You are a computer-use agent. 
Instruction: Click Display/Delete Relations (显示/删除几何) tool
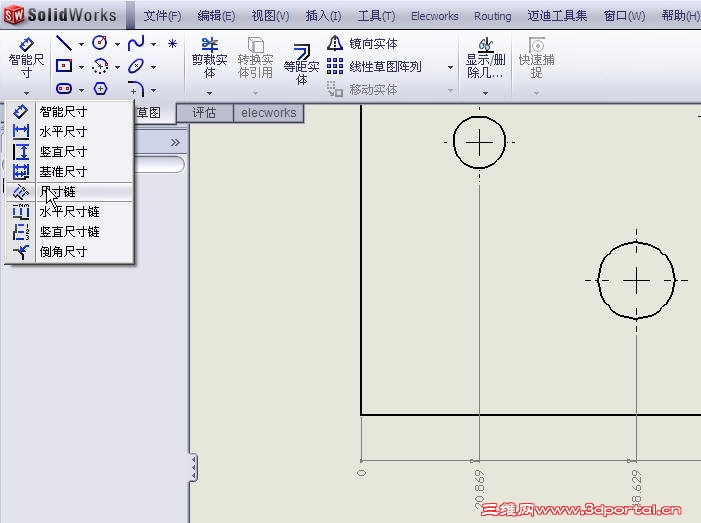[x=486, y=58]
